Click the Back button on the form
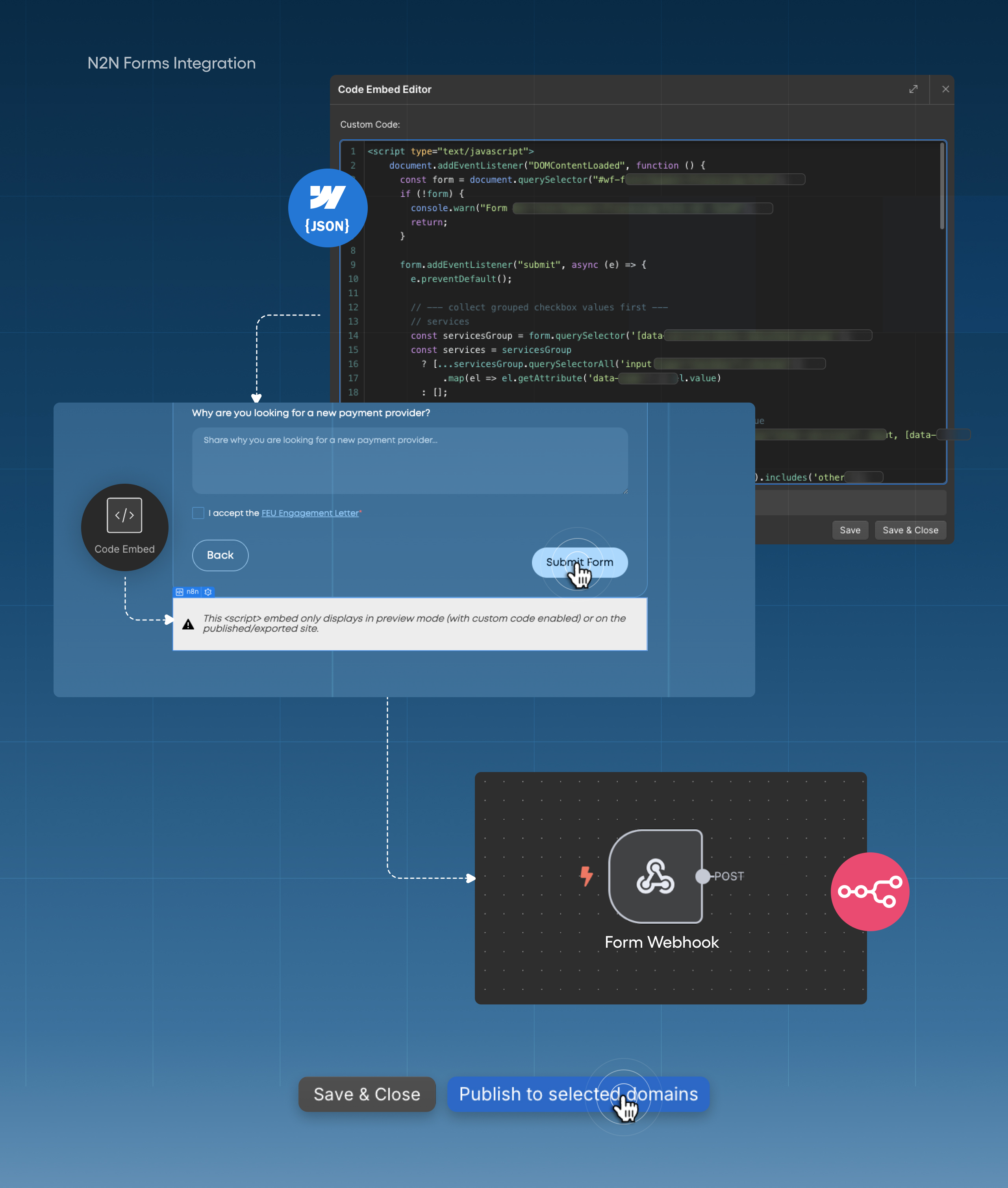 [x=220, y=555]
